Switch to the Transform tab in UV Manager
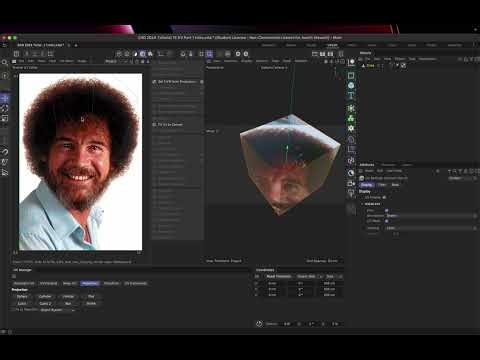 click(111, 283)
